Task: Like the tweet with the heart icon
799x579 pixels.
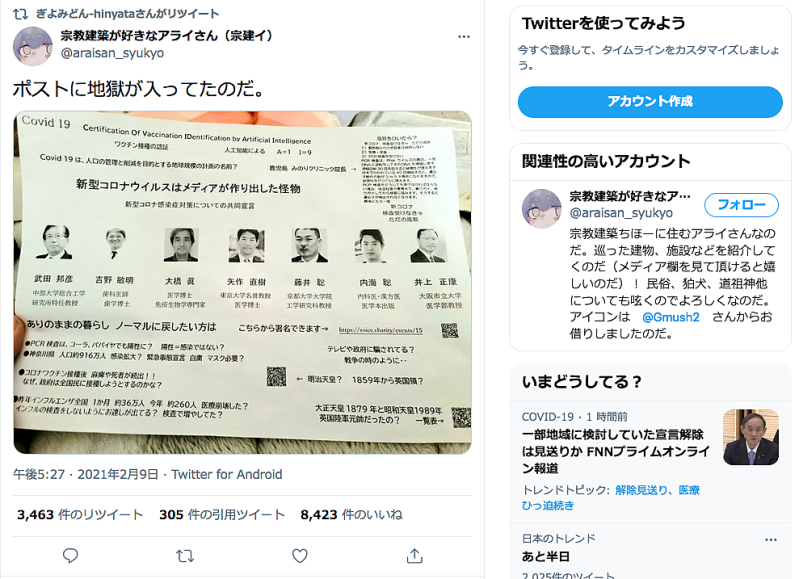Action: (x=300, y=556)
